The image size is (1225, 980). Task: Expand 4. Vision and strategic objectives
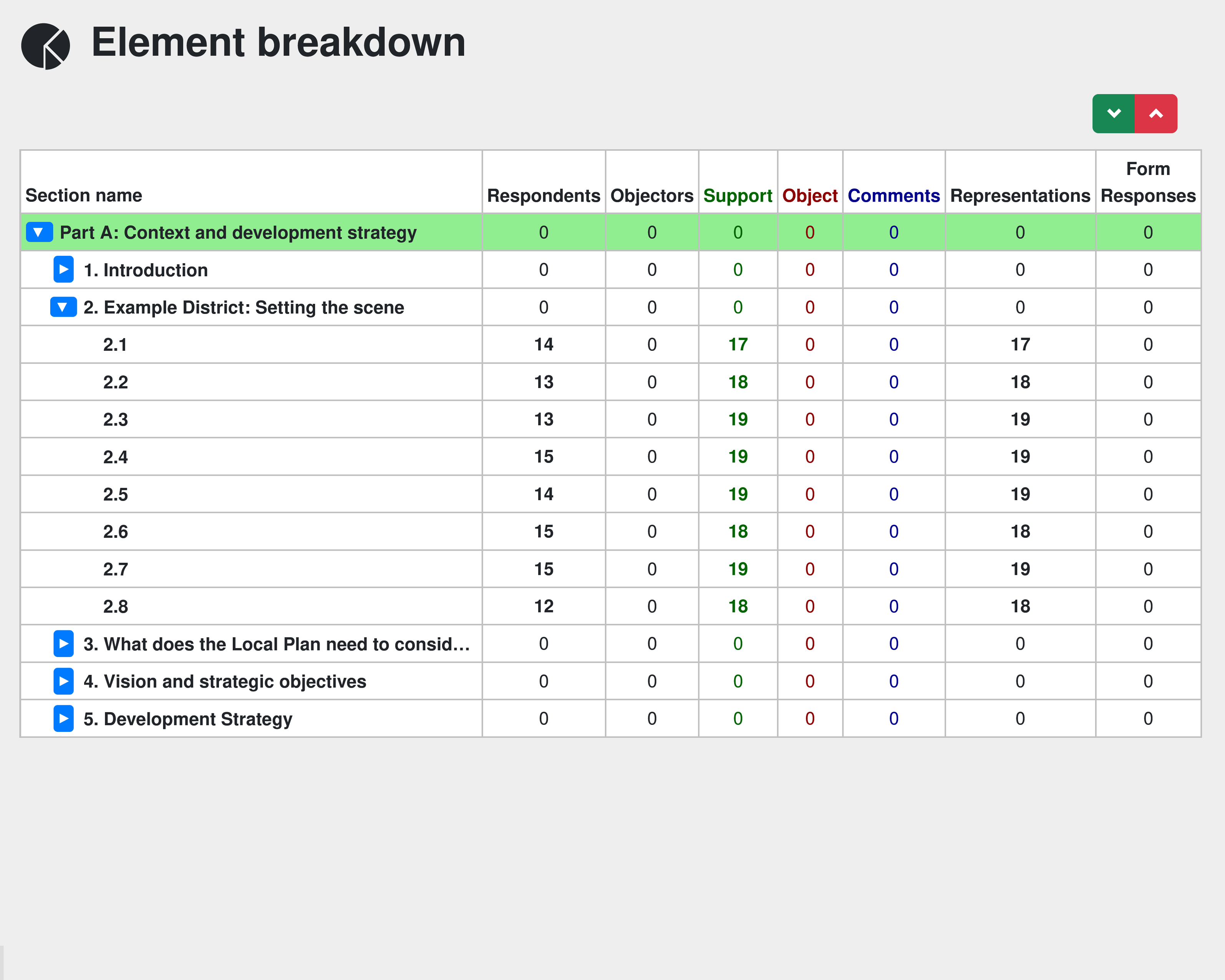point(64,681)
